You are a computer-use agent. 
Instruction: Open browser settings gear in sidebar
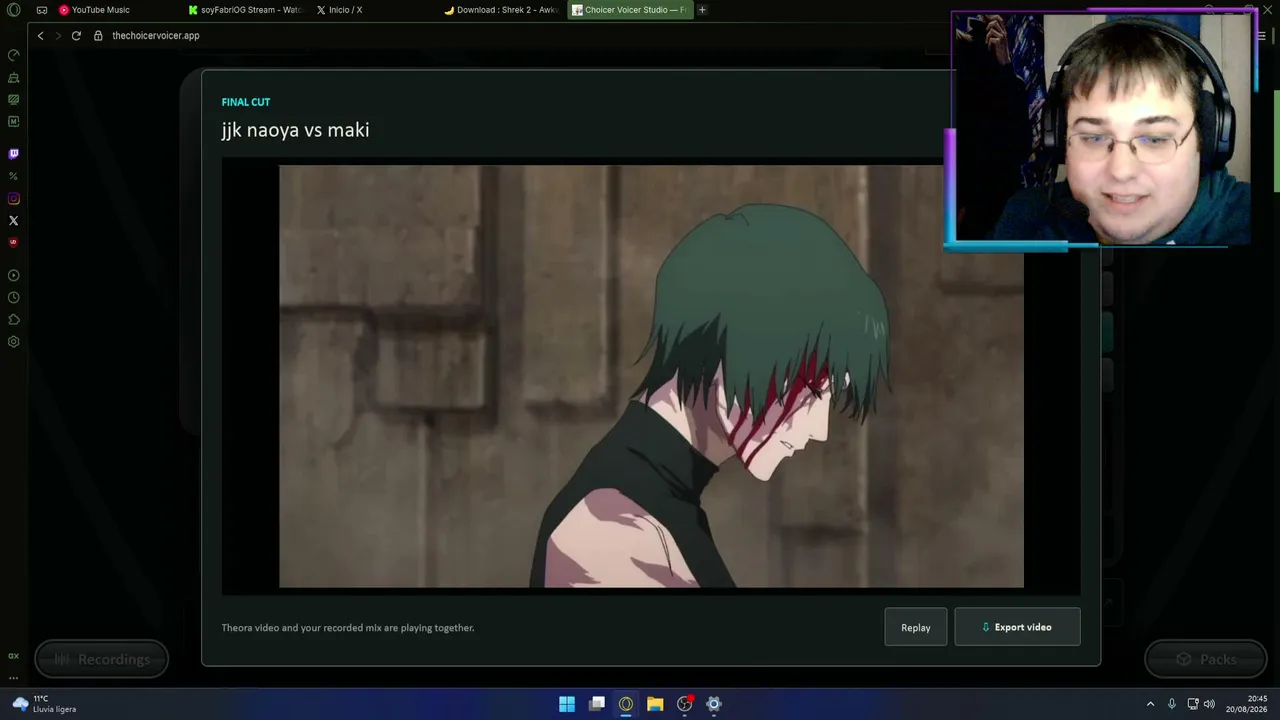pyautogui.click(x=14, y=341)
